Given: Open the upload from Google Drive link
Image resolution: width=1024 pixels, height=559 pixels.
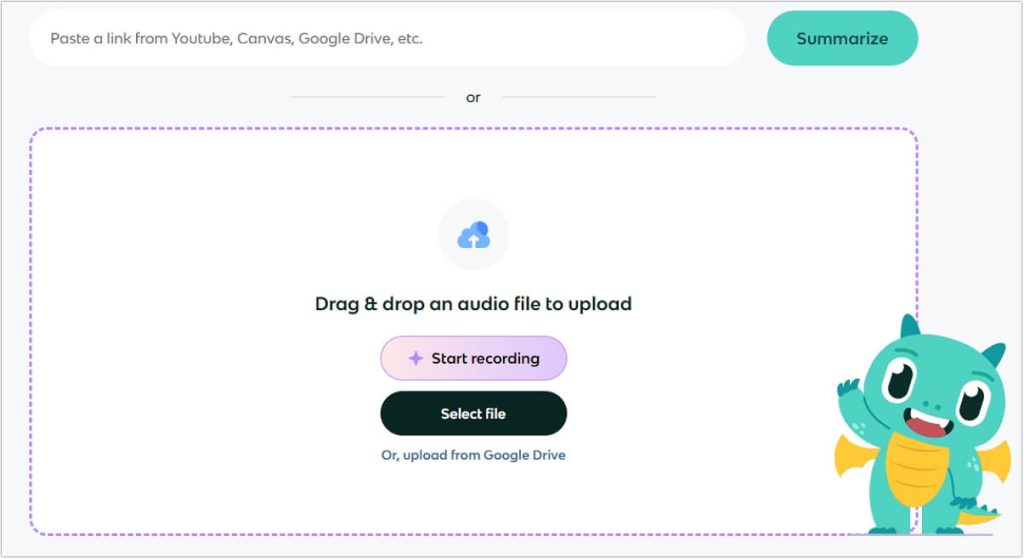Looking at the screenshot, I should click(x=473, y=455).
